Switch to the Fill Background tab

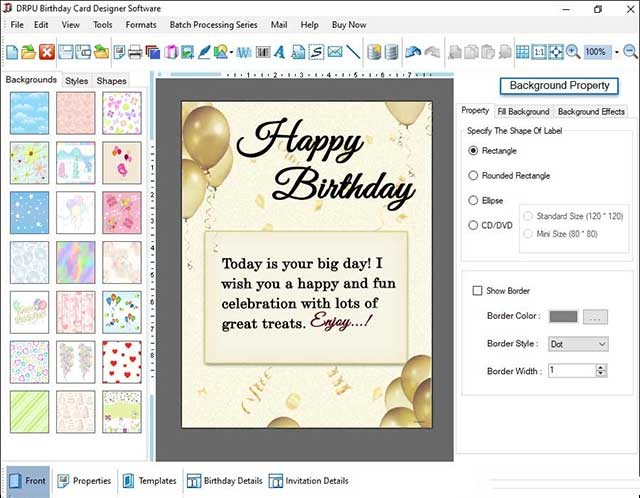[523, 112]
